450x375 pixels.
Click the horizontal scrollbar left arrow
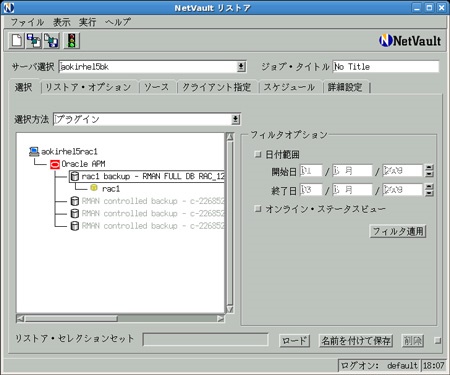point(20,319)
